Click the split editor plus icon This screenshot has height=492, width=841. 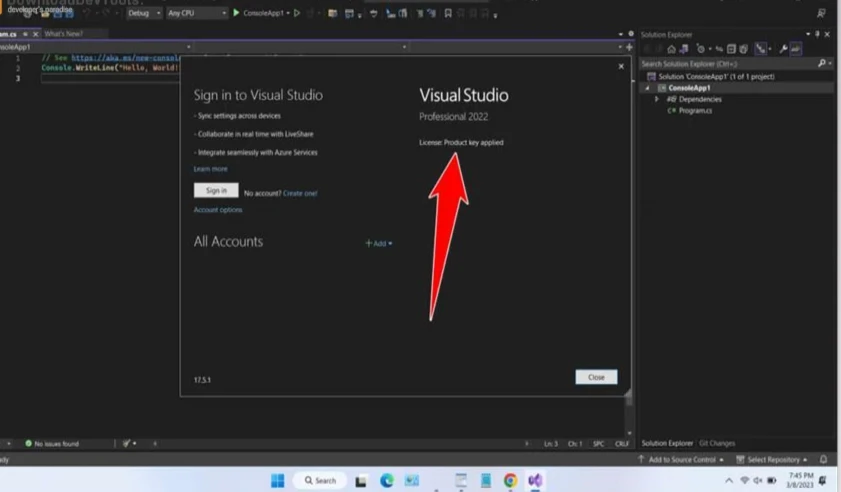pos(629,47)
